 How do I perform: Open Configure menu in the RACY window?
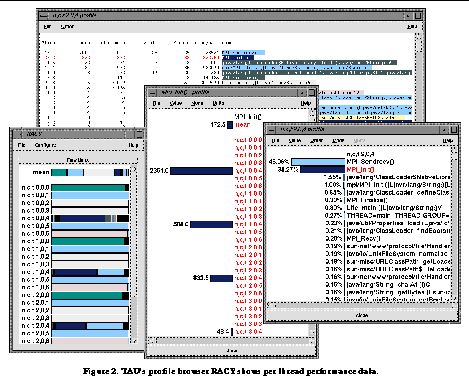point(46,145)
